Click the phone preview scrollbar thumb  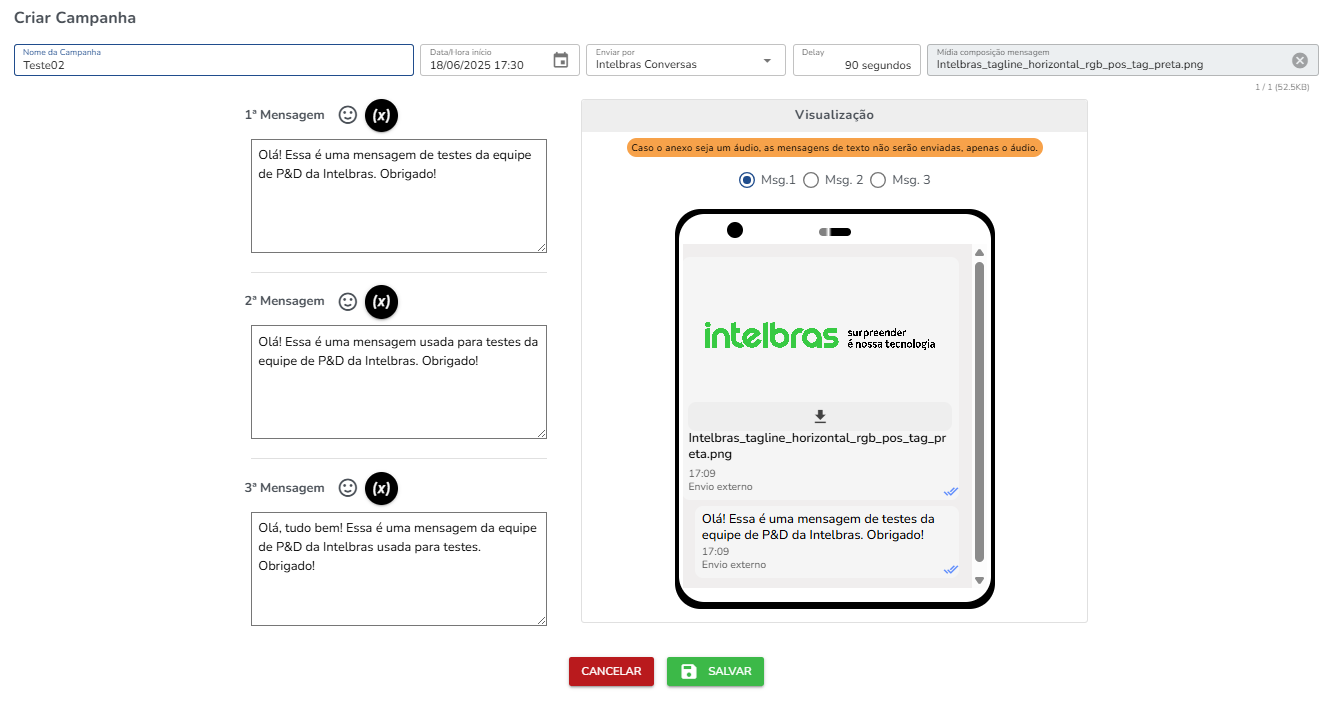coord(980,412)
